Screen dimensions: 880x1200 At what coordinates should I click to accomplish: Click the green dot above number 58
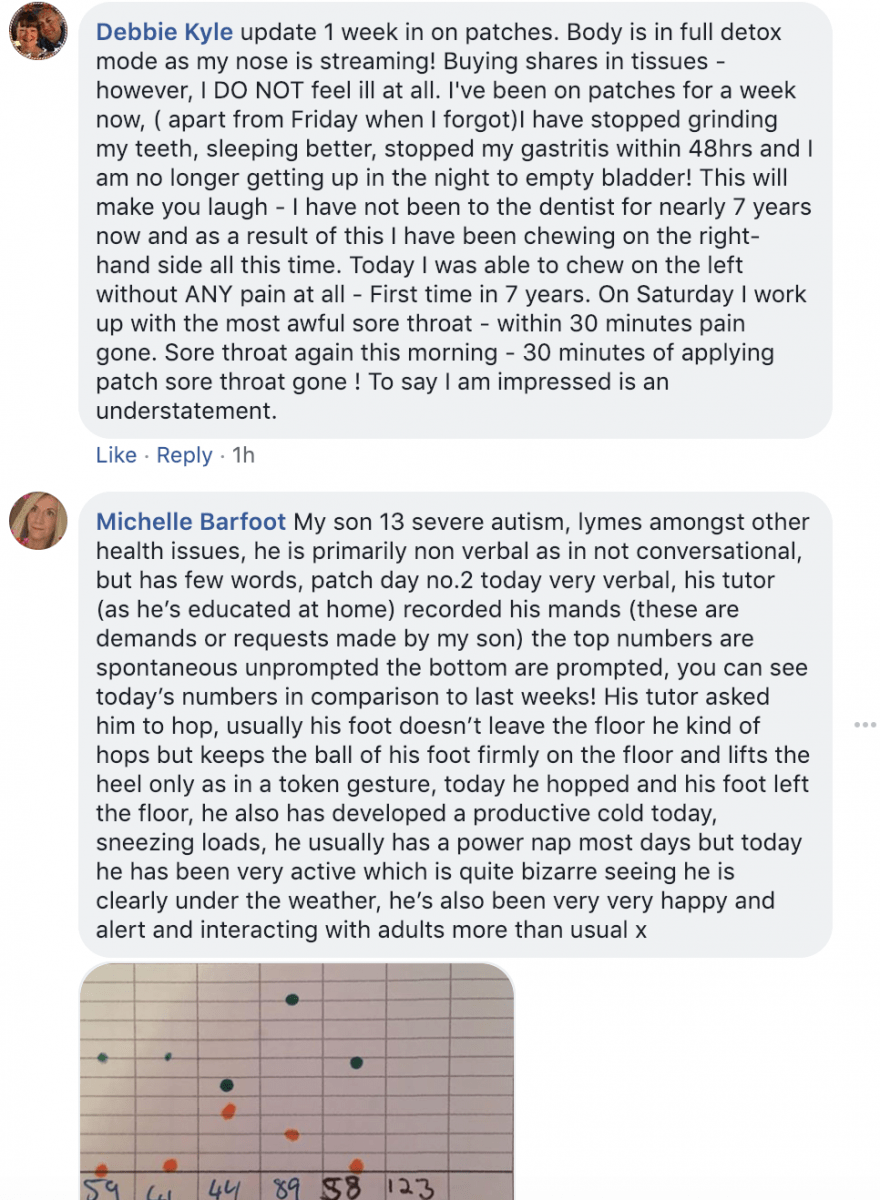(356, 1062)
